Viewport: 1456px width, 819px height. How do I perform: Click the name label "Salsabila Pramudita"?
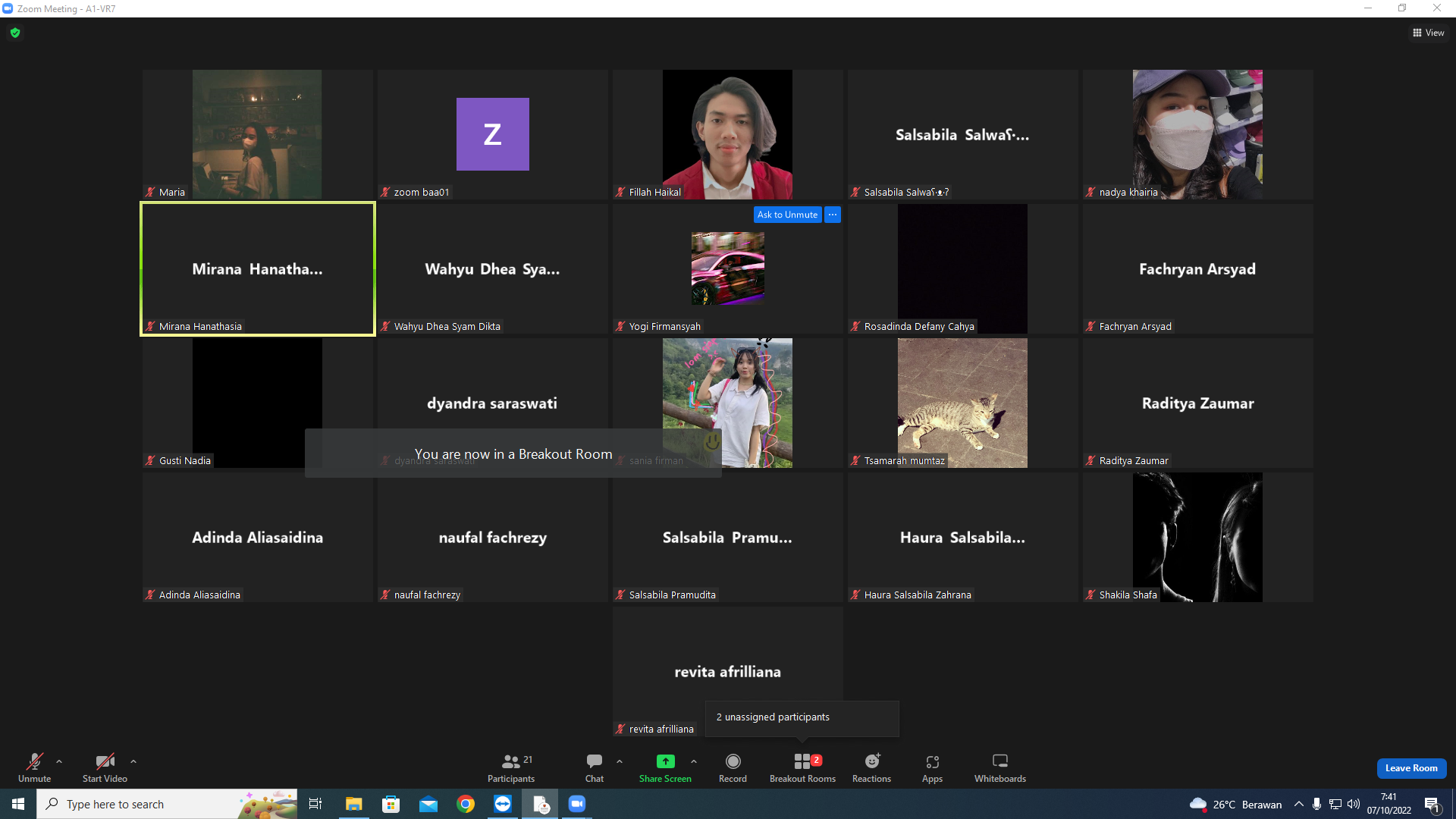coord(672,595)
